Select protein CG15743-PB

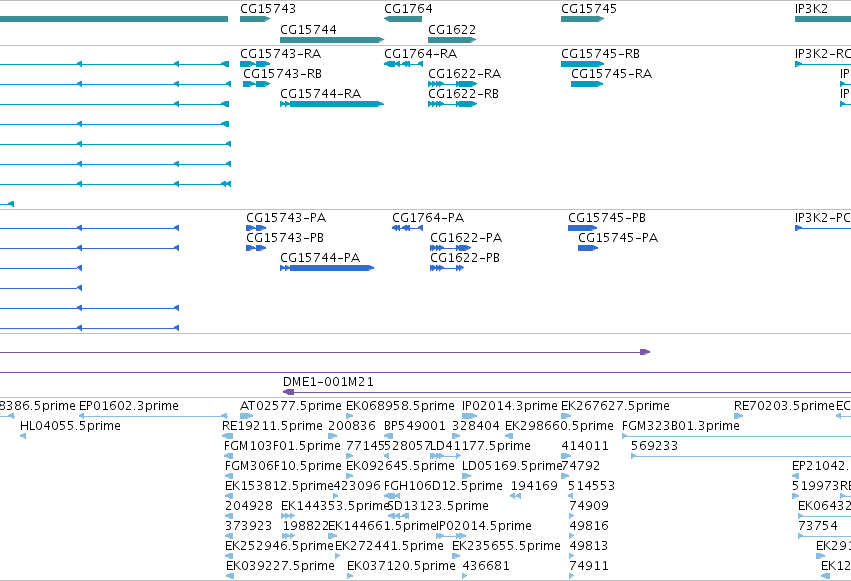click(x=256, y=248)
